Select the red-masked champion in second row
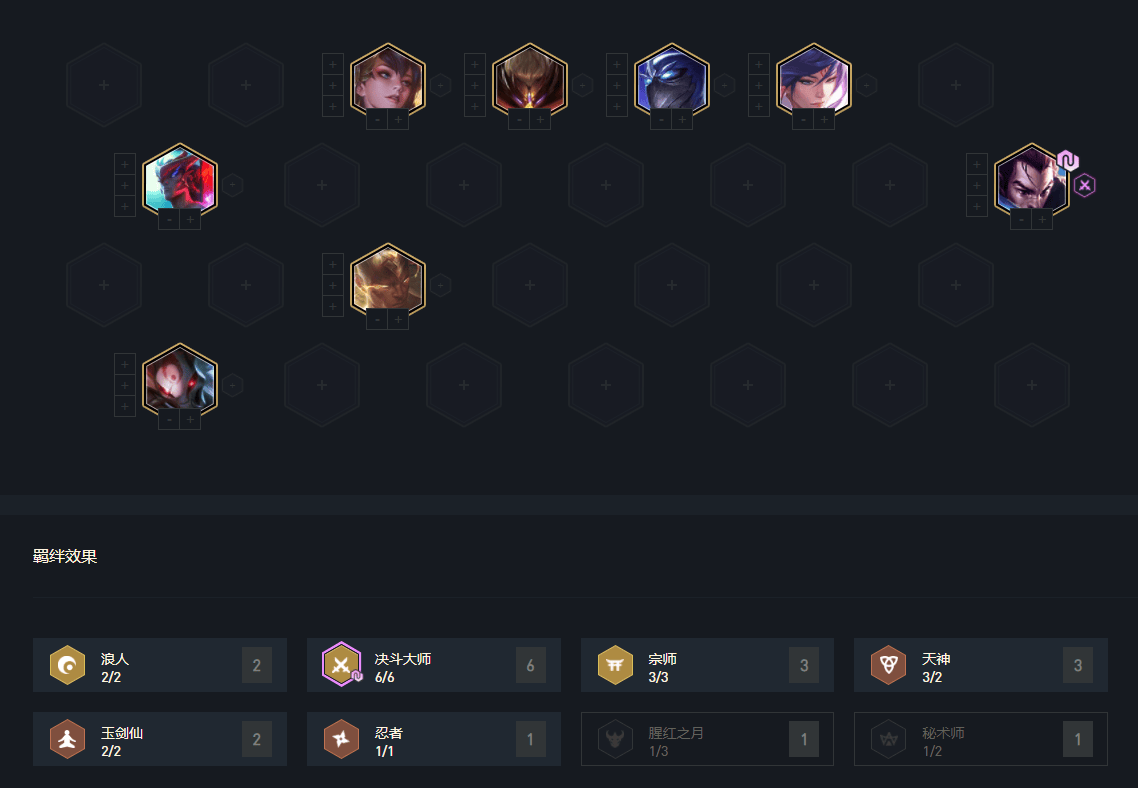Screen dimensions: 1138x788 coord(180,180)
